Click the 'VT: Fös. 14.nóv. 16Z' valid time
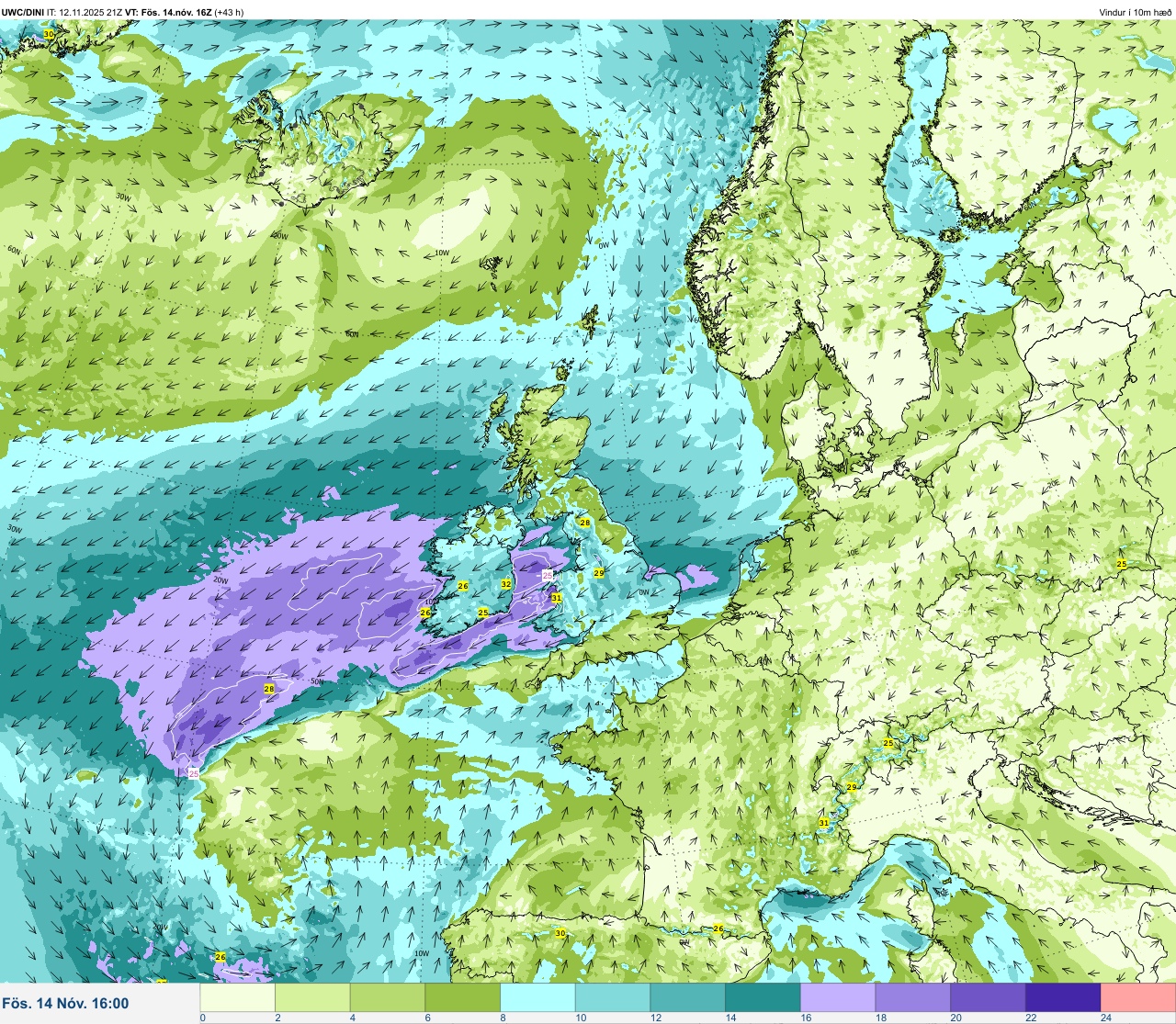 [168, 12]
